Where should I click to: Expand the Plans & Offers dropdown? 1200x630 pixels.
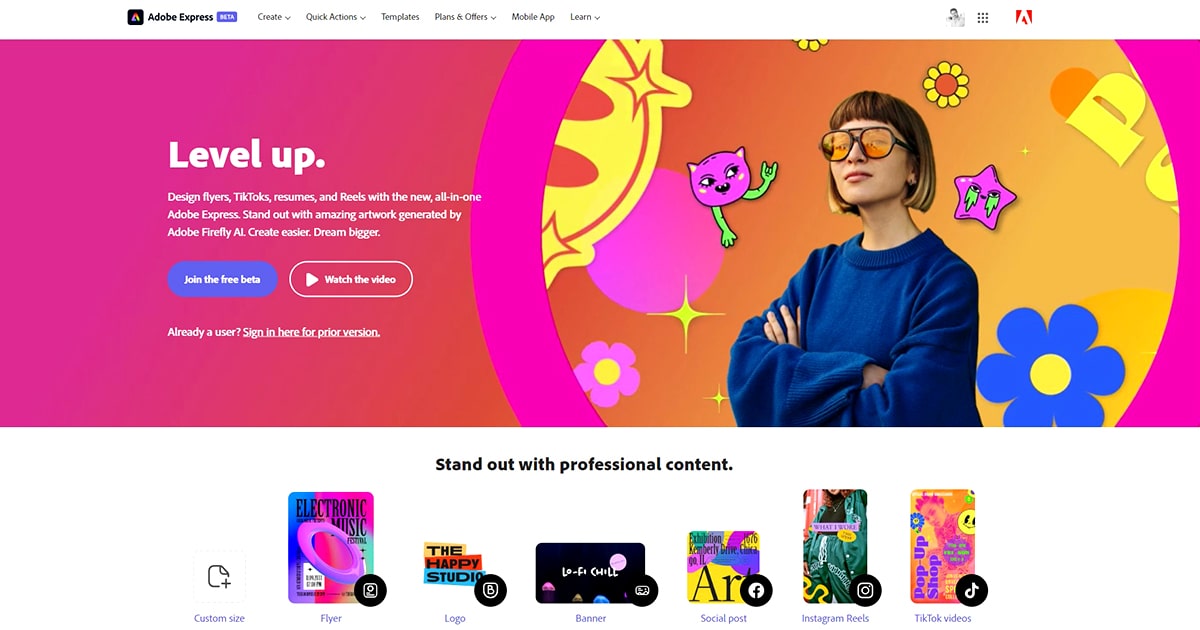465,17
